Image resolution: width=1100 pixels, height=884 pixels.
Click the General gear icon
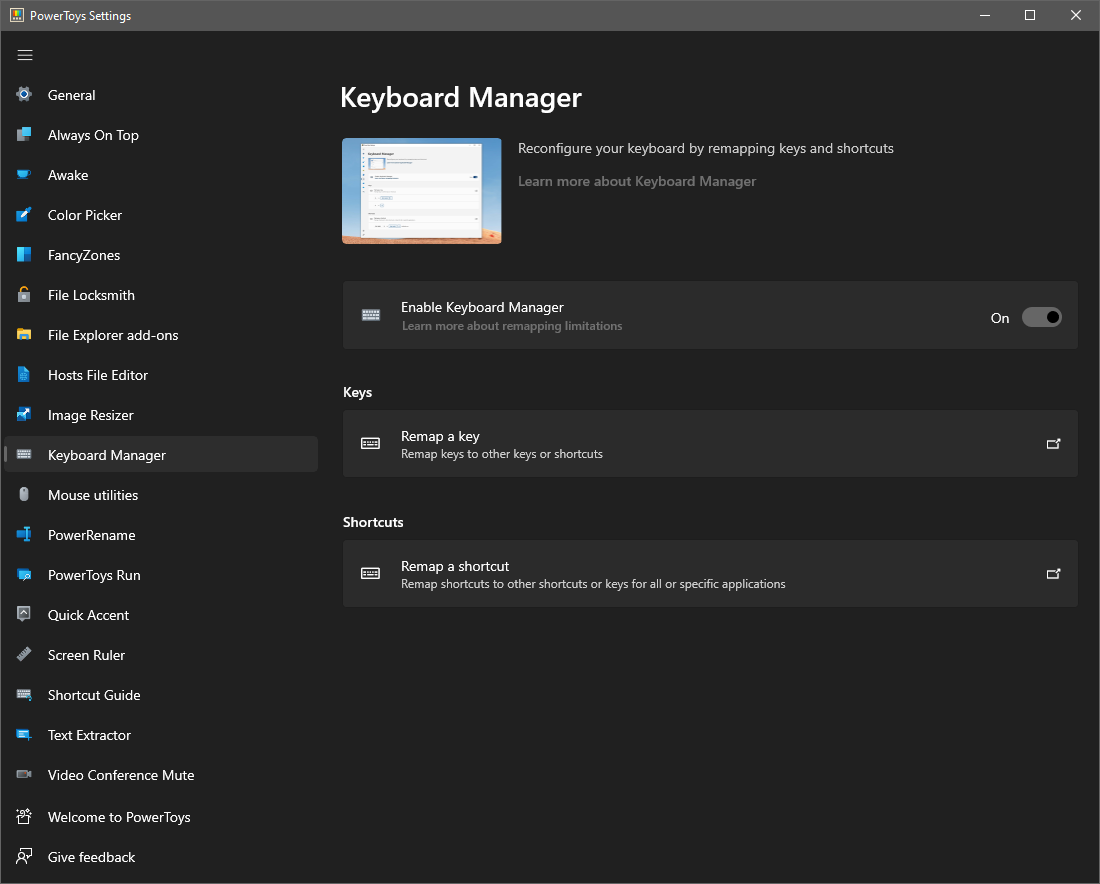click(x=24, y=95)
